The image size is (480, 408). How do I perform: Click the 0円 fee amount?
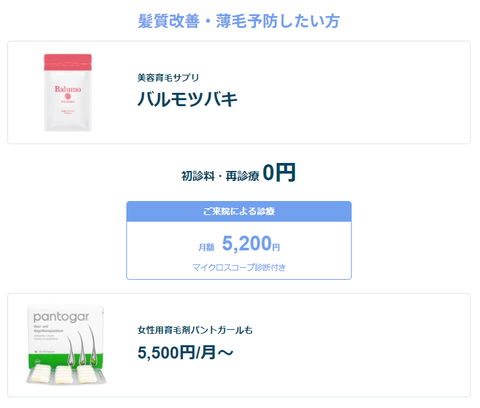279,172
